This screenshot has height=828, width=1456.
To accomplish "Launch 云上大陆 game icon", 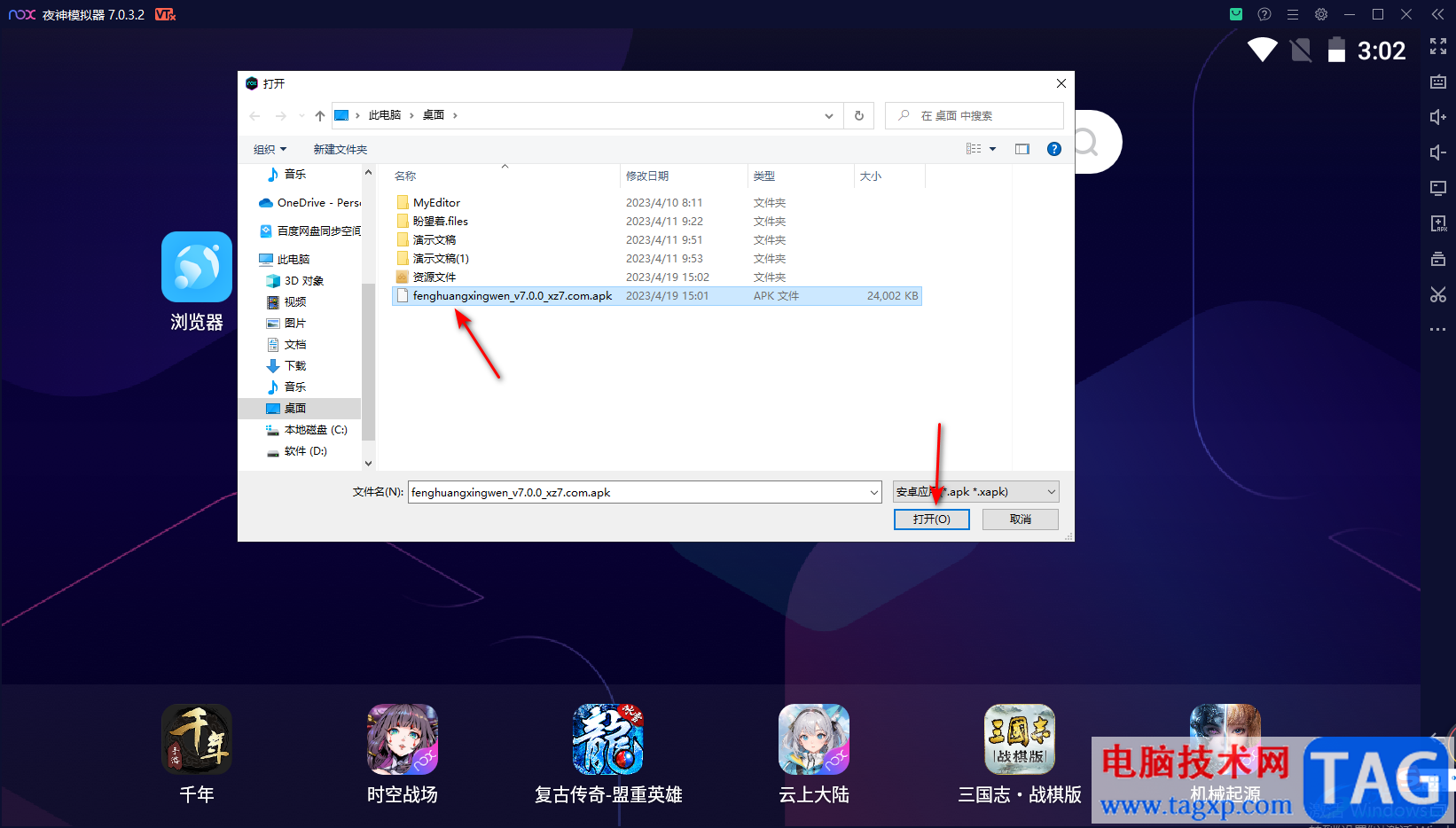I will point(814,739).
